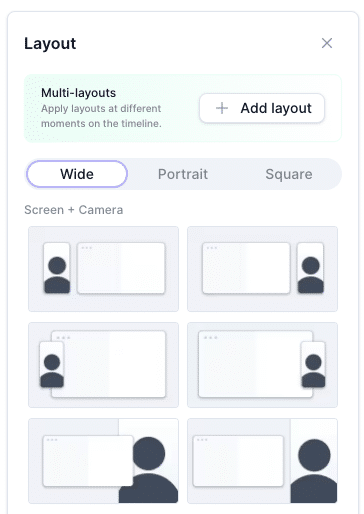Image resolution: width=364 pixels, height=514 pixels.
Task: Choose layout with camera right beside screen
Action: (x=262, y=269)
